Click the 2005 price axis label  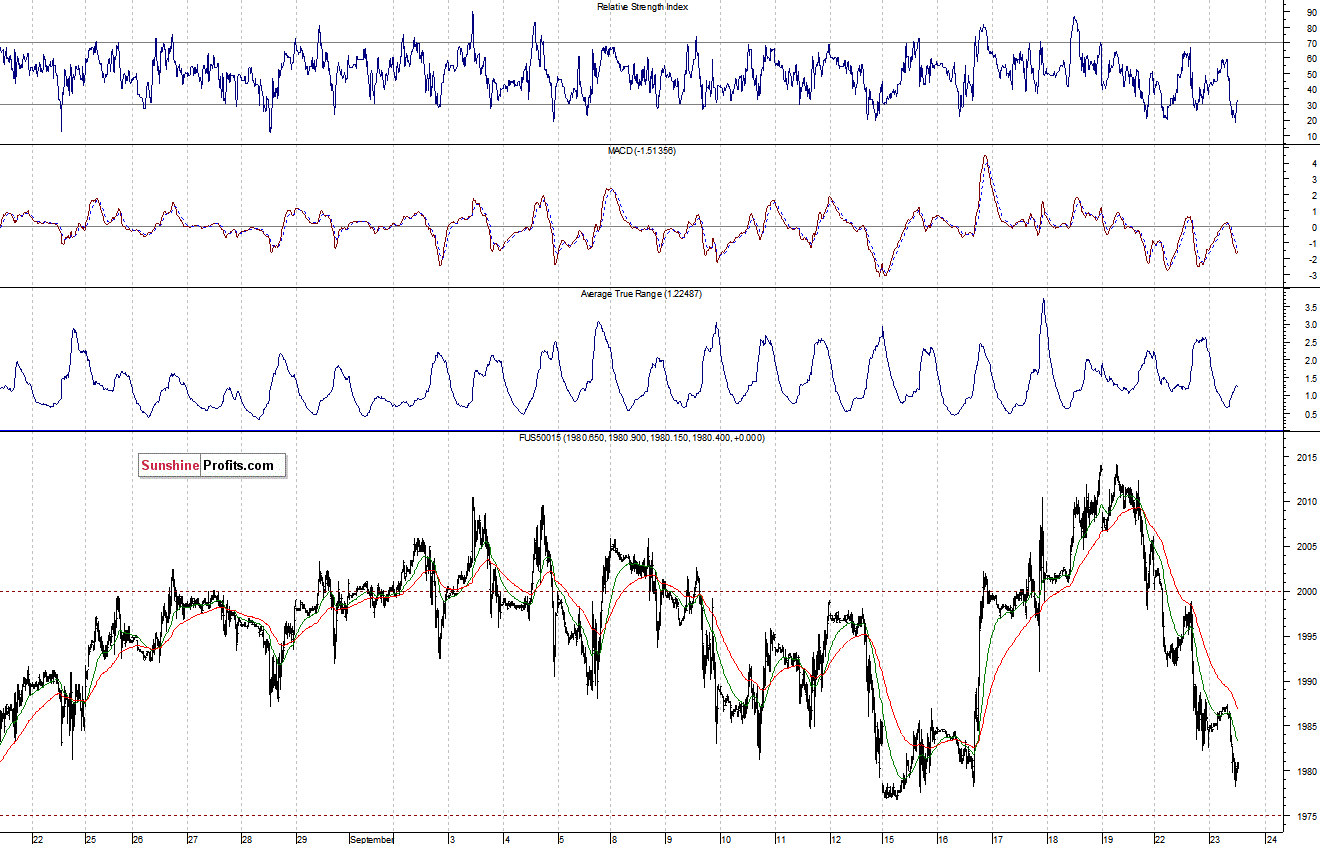click(x=1305, y=547)
